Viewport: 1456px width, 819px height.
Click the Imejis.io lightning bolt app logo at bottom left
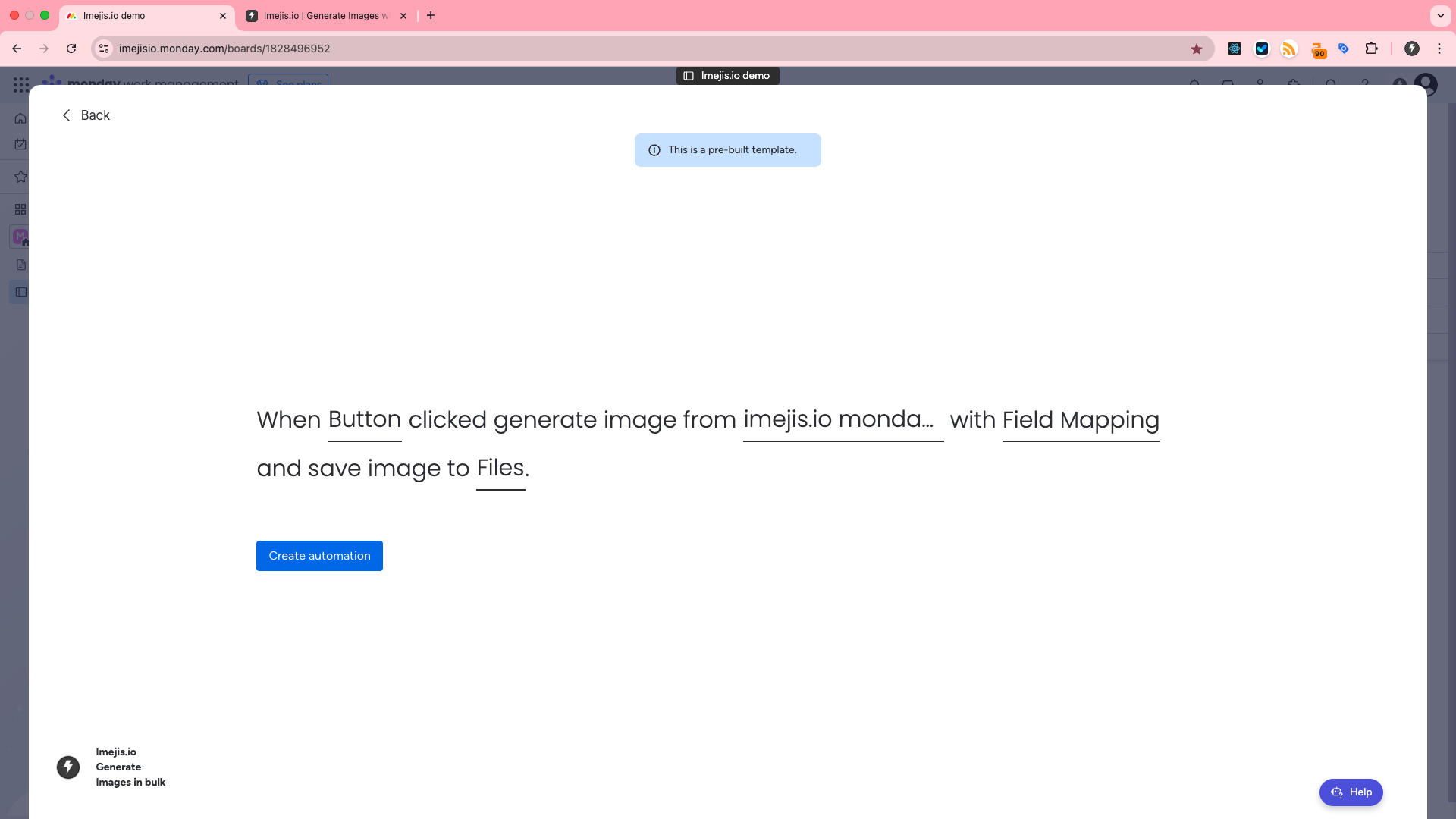[x=68, y=767]
